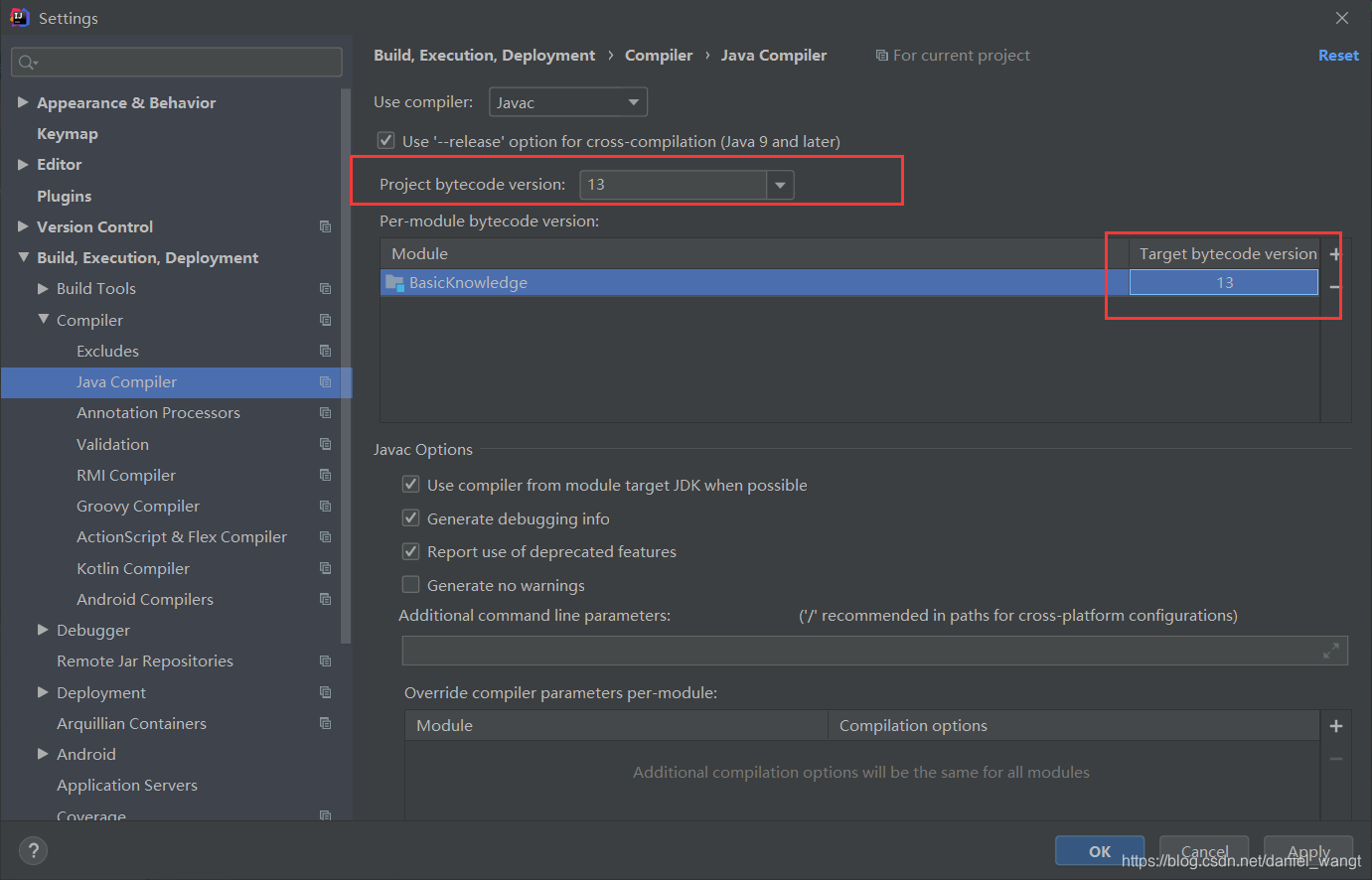Toggle the '--release' cross-compilation option checkbox
1372x880 pixels.
tap(386, 141)
